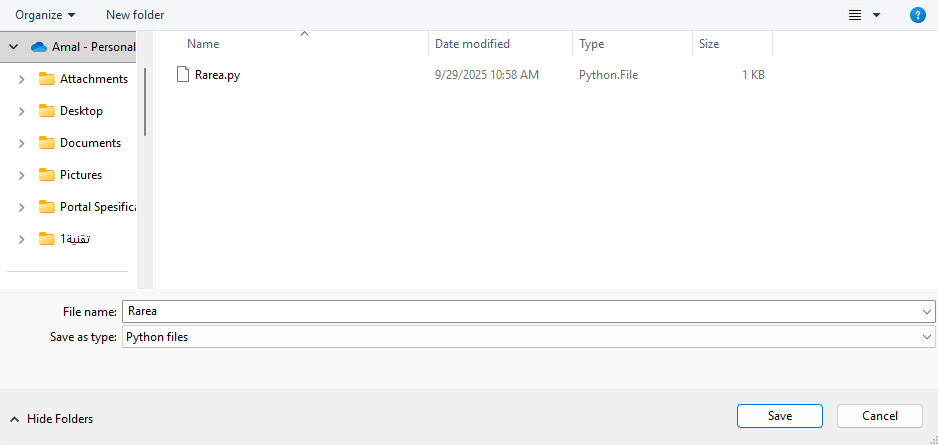Open the view options list icon
This screenshot has height=445, width=938.
pyautogui.click(x=855, y=15)
